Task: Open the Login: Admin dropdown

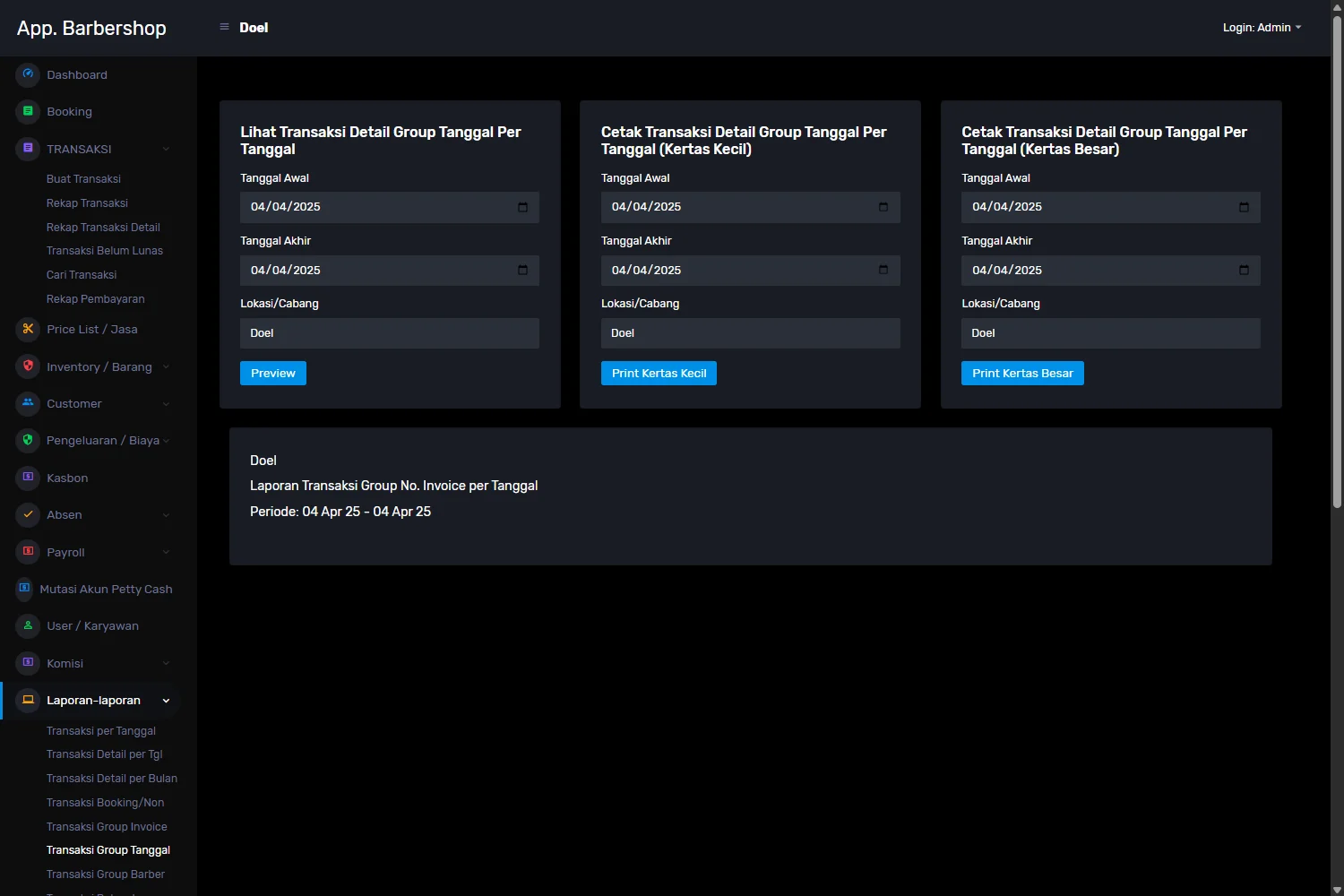Action: tap(1262, 28)
